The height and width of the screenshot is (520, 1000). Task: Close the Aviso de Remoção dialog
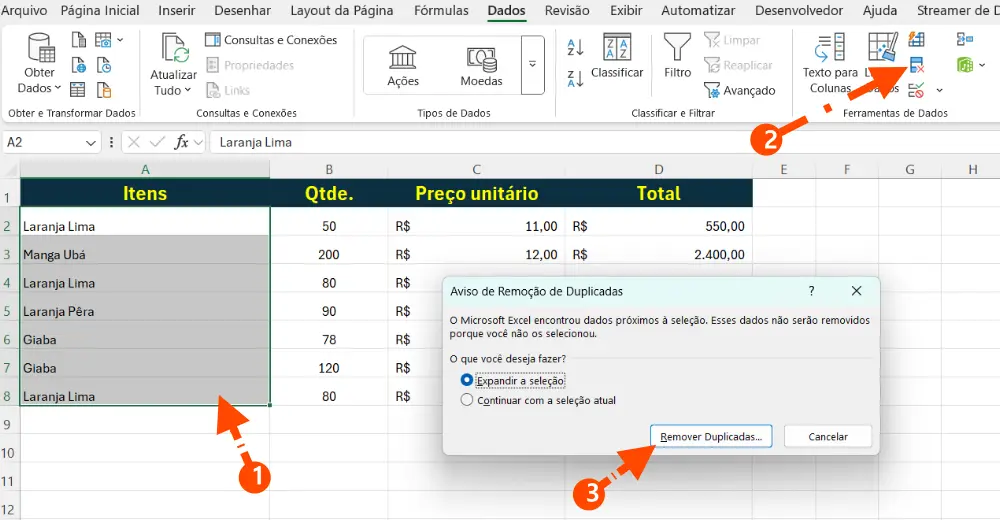[857, 291]
